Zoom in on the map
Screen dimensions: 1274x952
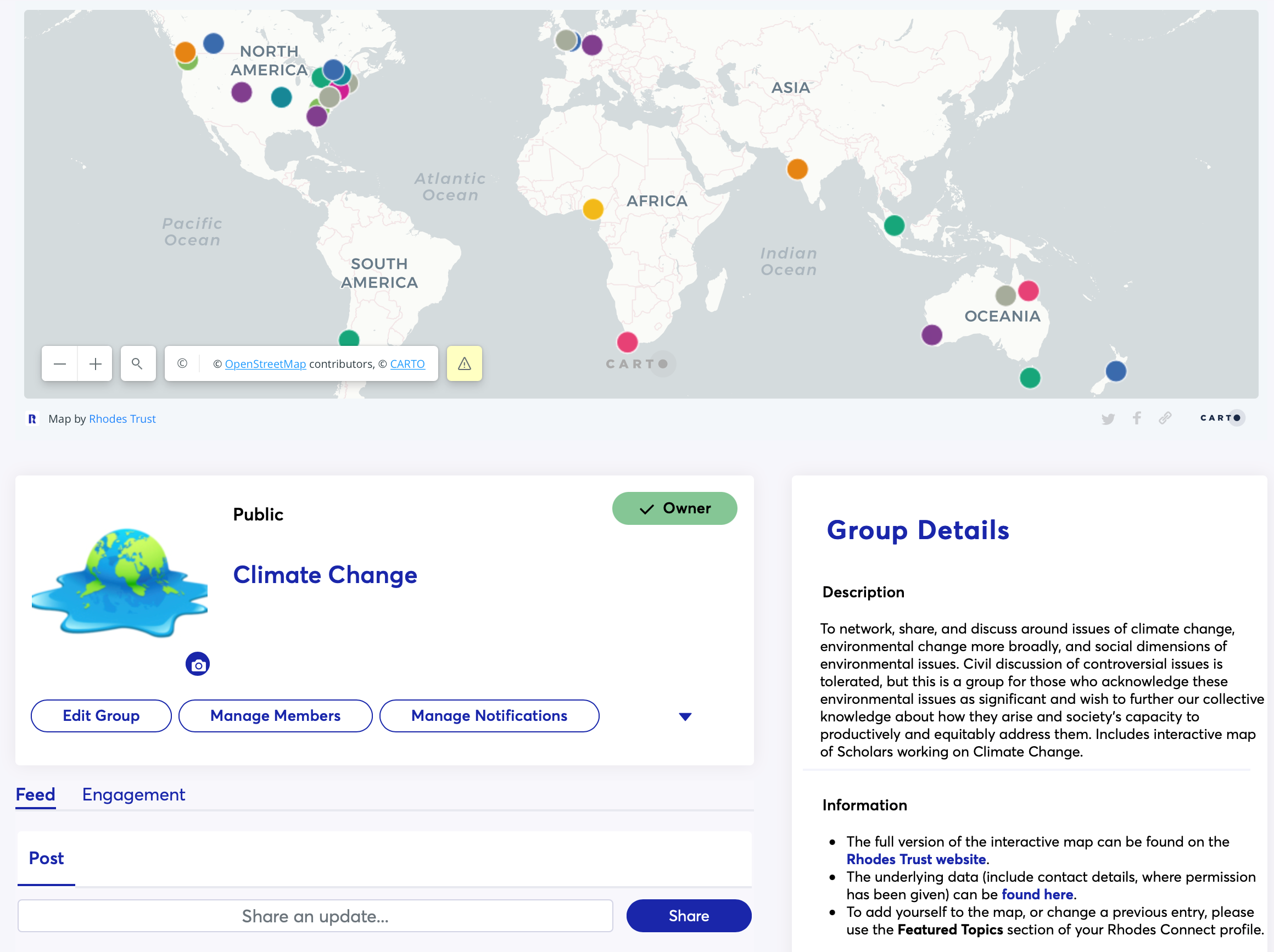coord(94,363)
